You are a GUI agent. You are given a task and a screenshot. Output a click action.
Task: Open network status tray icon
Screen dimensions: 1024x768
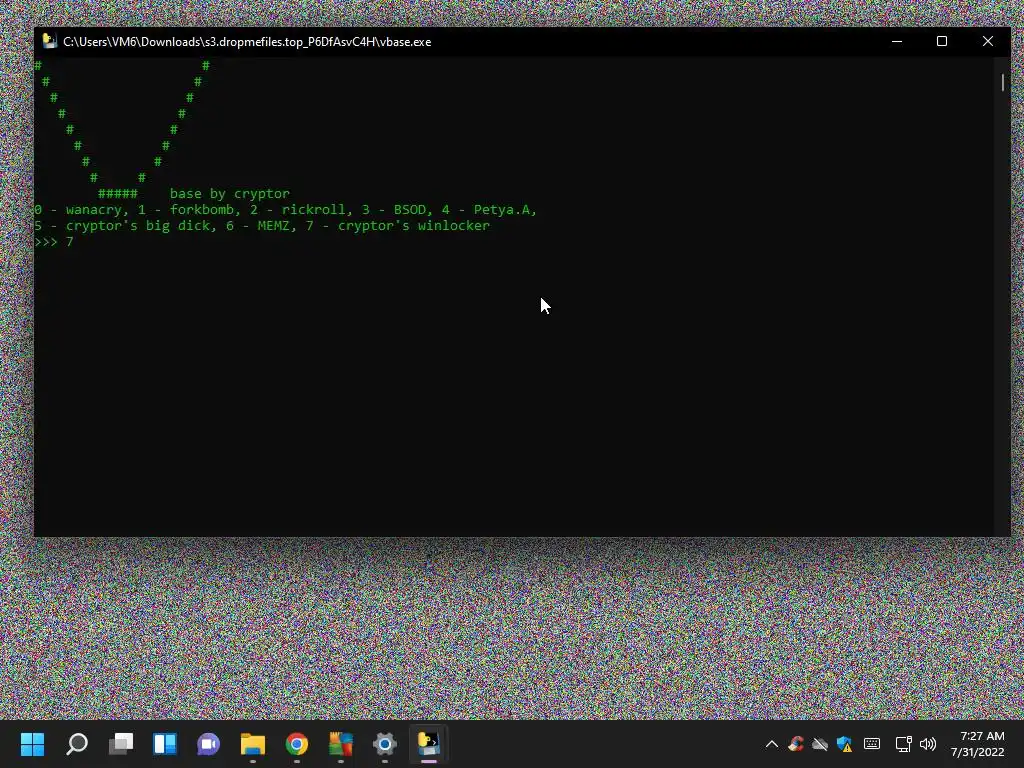coord(903,744)
